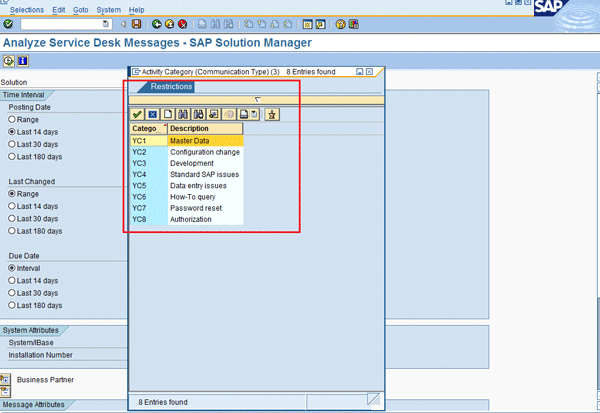Click the Execute clock icon below title

pyautogui.click(x=8, y=61)
